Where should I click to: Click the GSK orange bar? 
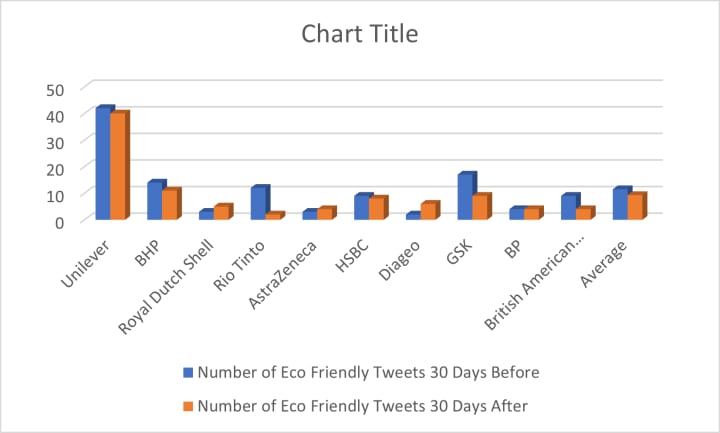coord(482,207)
